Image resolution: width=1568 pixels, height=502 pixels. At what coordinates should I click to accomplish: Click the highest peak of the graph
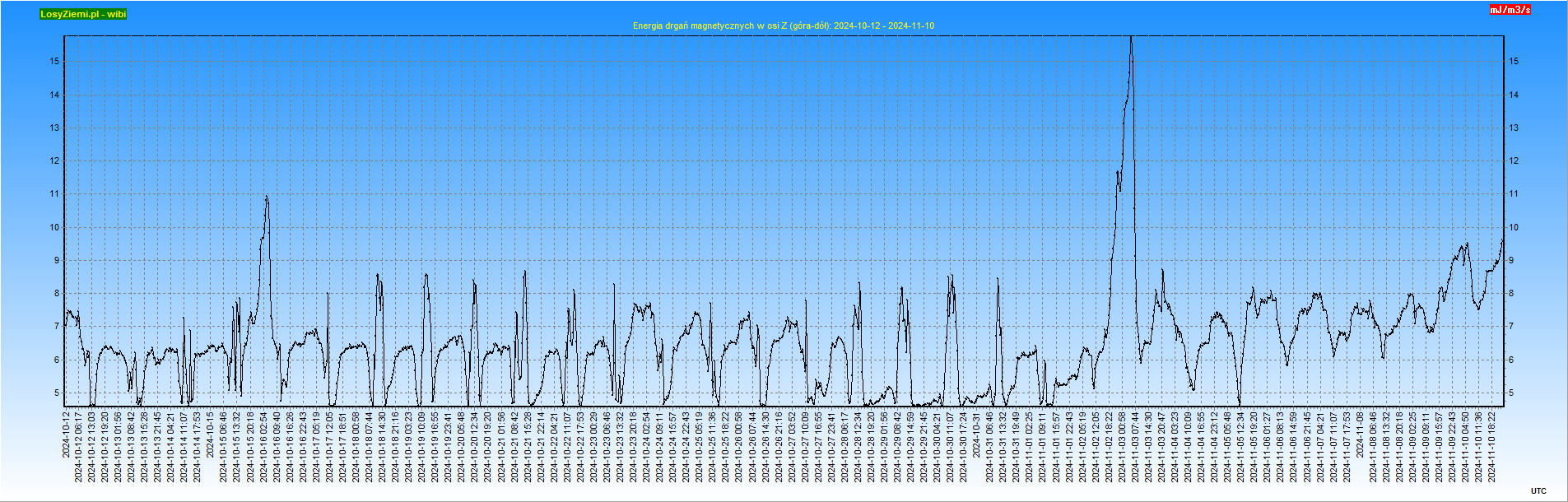(x=1131, y=38)
